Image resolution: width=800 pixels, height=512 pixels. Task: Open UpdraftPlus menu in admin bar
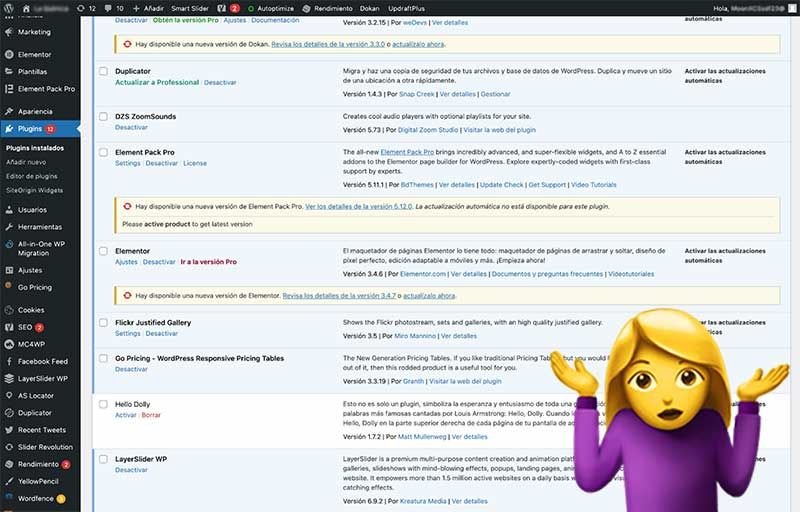(406, 8)
